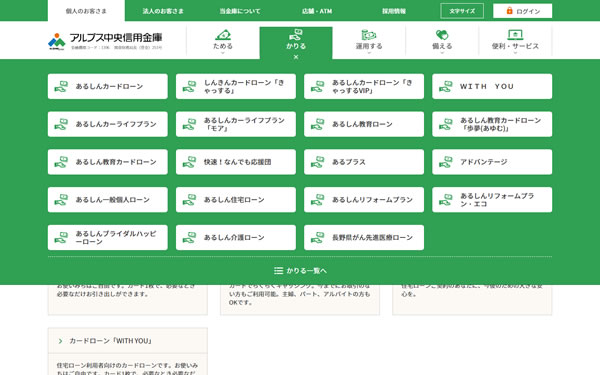Click icon beside あるしんカードローン

click(61, 86)
